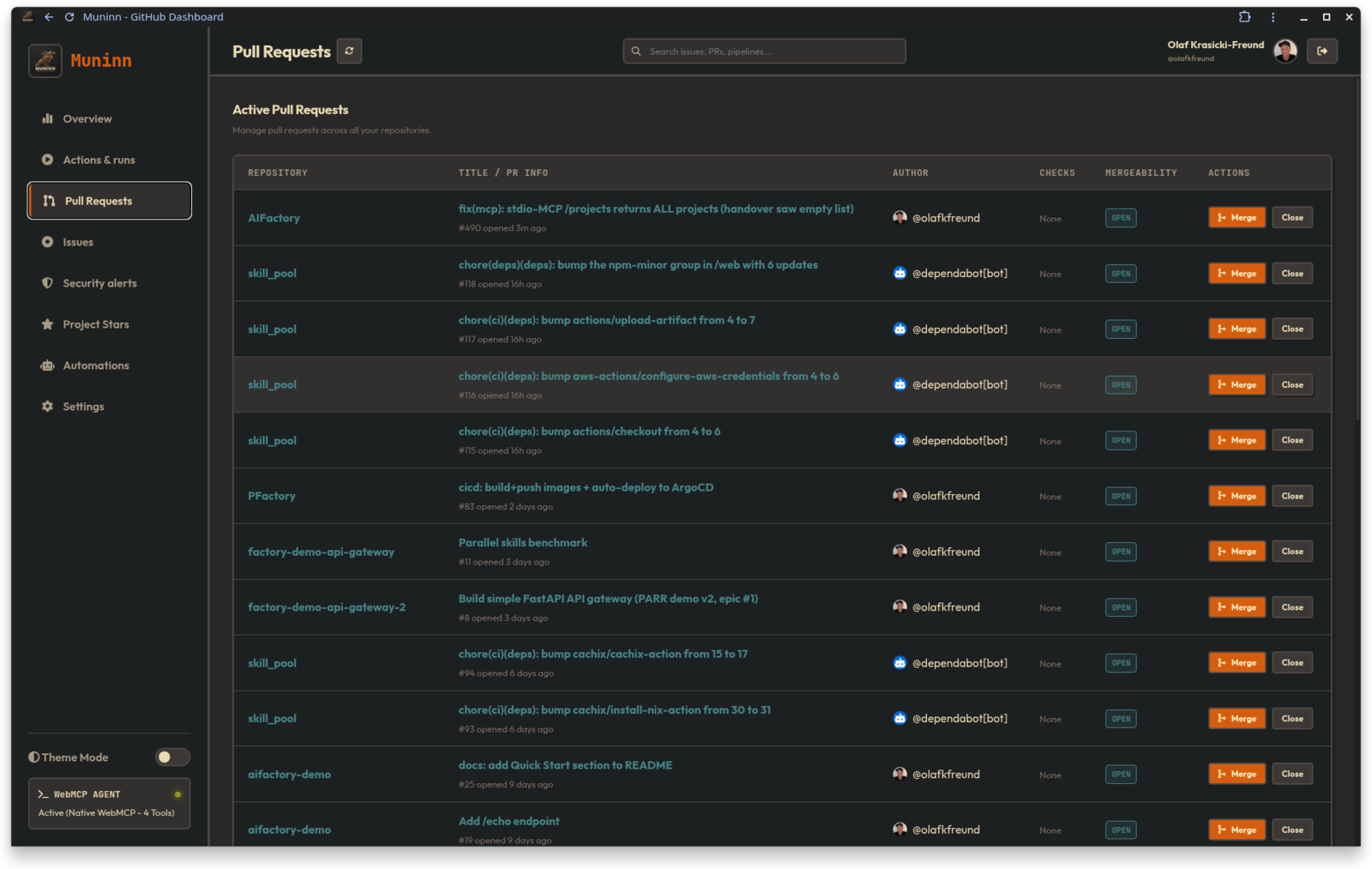Click the Project Stars star icon
The width and height of the screenshot is (1372, 869).
[47, 324]
